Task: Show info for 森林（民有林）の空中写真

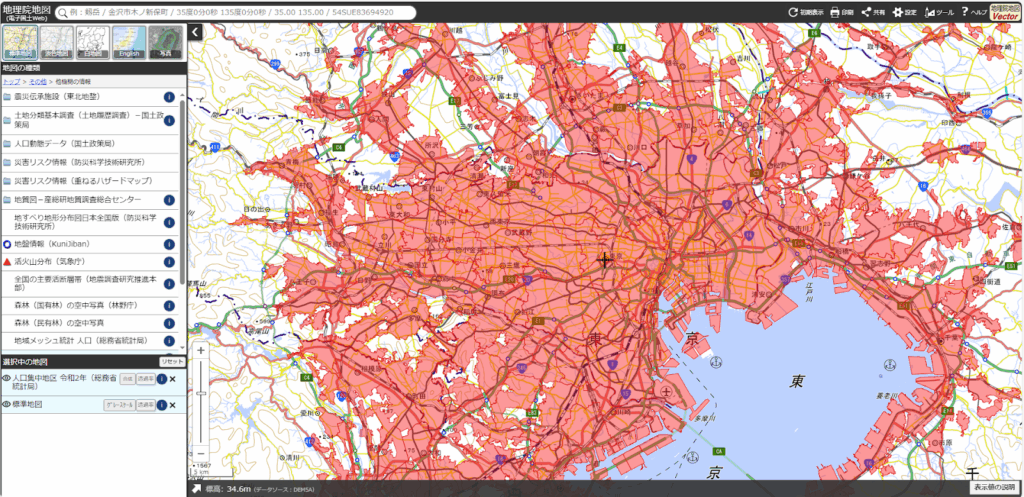Action: 169,323
